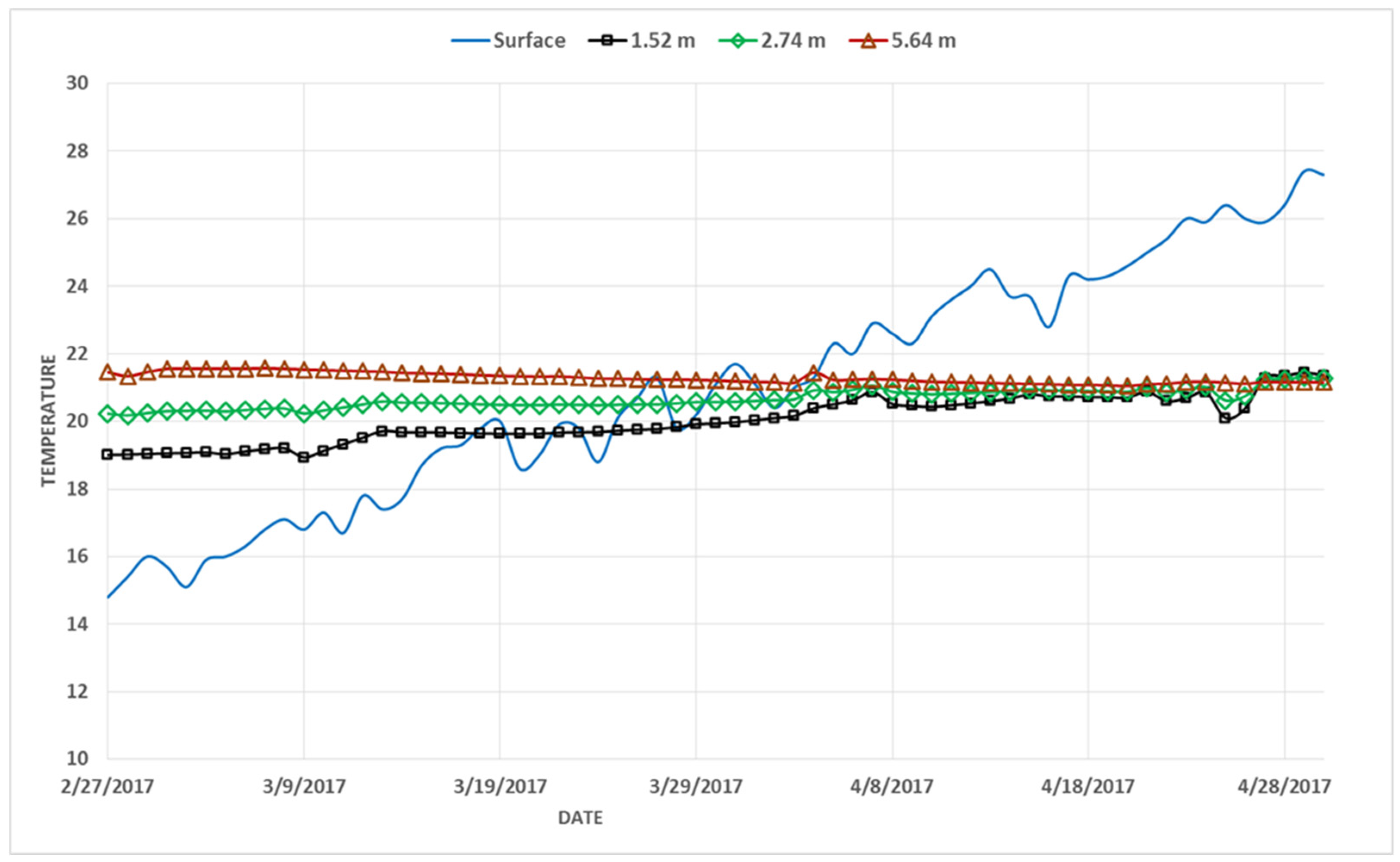Click the 3/29/2017 date axis label
Screen dimensions: 1400x862
pos(696,787)
